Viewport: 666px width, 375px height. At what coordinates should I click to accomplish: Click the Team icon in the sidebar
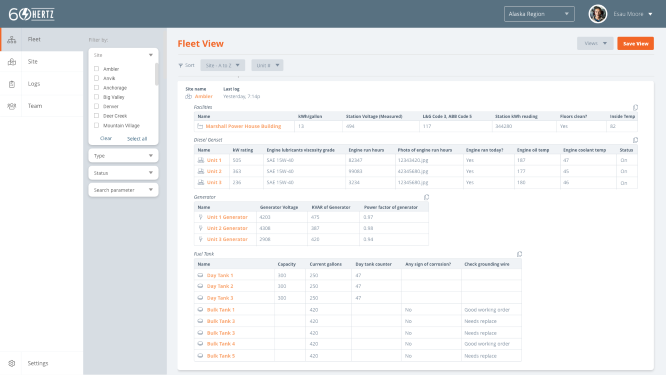coord(11,106)
